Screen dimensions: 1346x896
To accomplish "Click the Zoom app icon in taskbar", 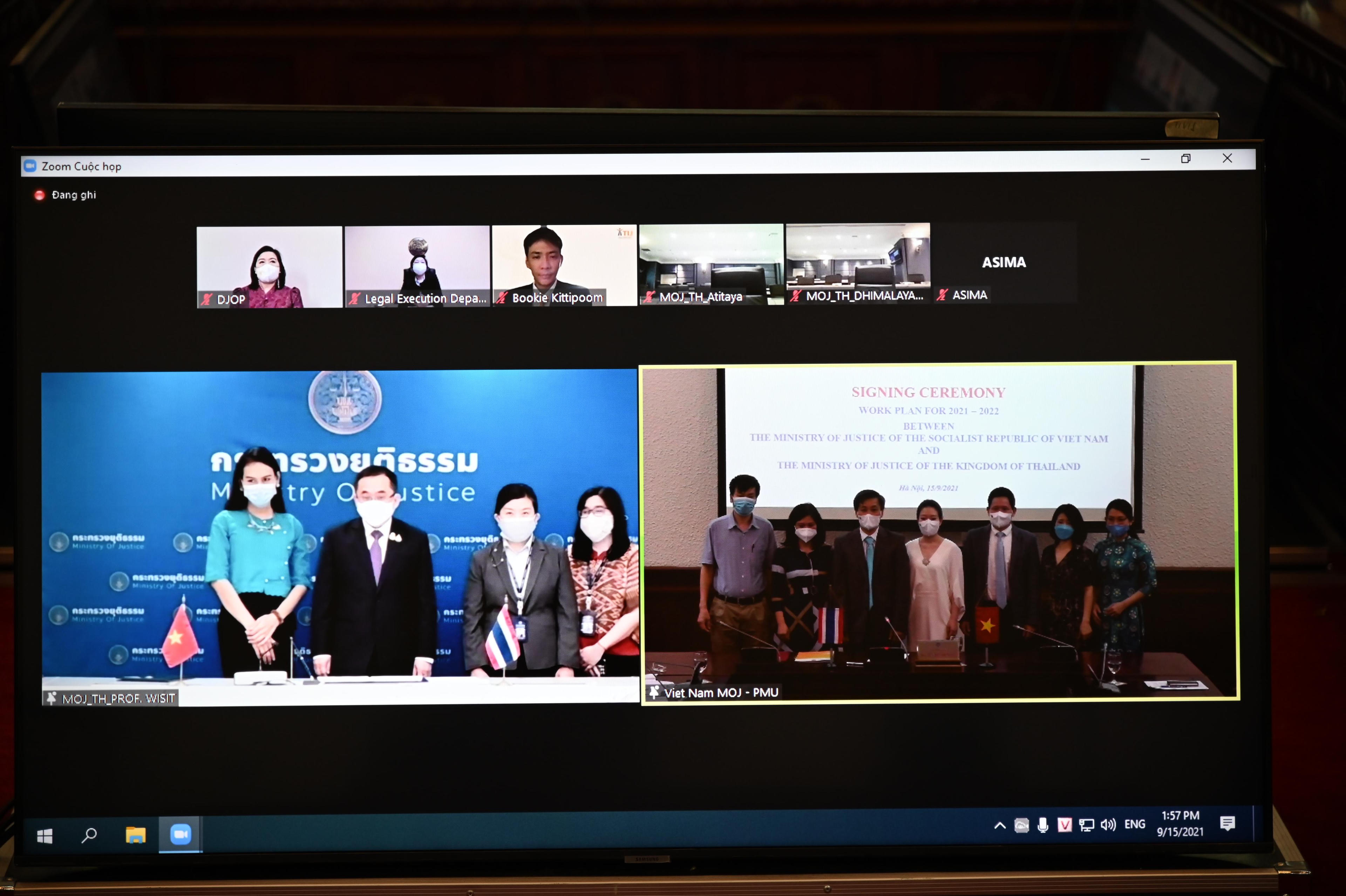I will 181,834.
